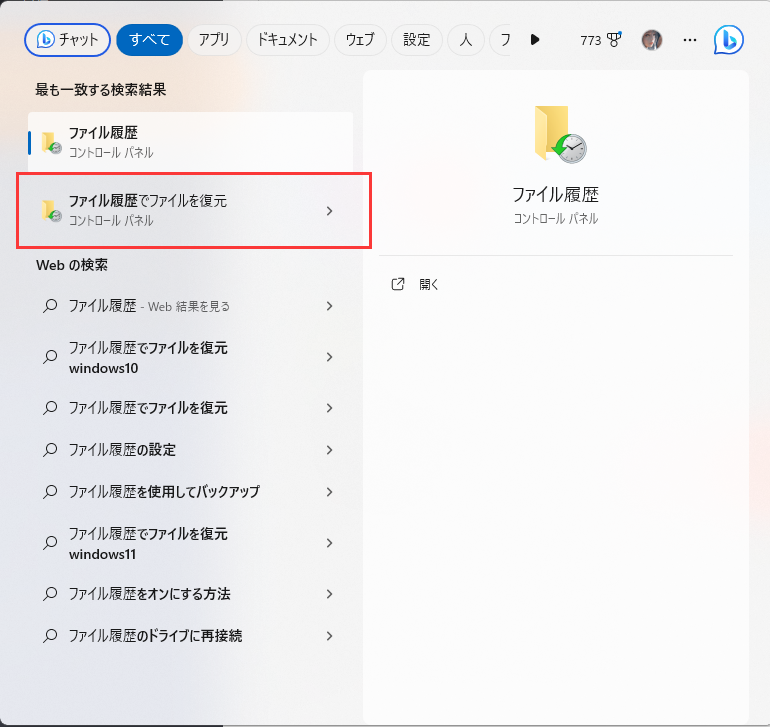
Task: Expand chevron for ファイル履歴でファイルを復元 windows11
Action: pos(329,543)
